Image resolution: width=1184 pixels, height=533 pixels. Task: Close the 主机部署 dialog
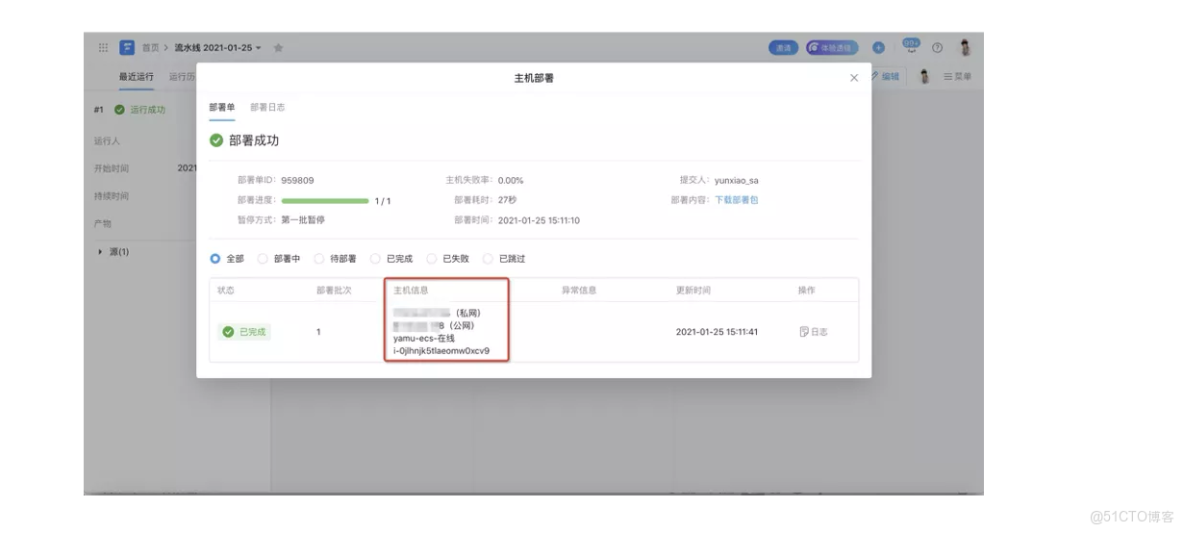(854, 78)
